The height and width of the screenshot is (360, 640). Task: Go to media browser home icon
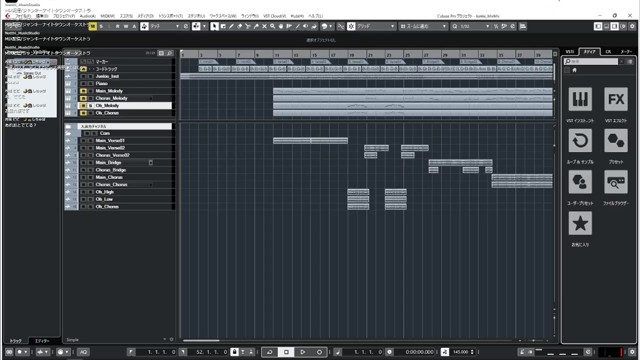click(x=574, y=70)
